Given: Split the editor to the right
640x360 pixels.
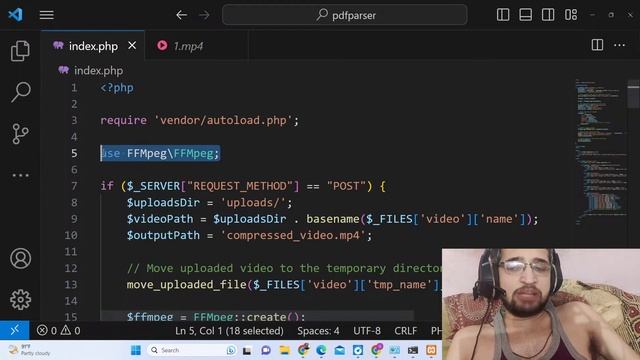Looking at the screenshot, I should click(x=597, y=45).
